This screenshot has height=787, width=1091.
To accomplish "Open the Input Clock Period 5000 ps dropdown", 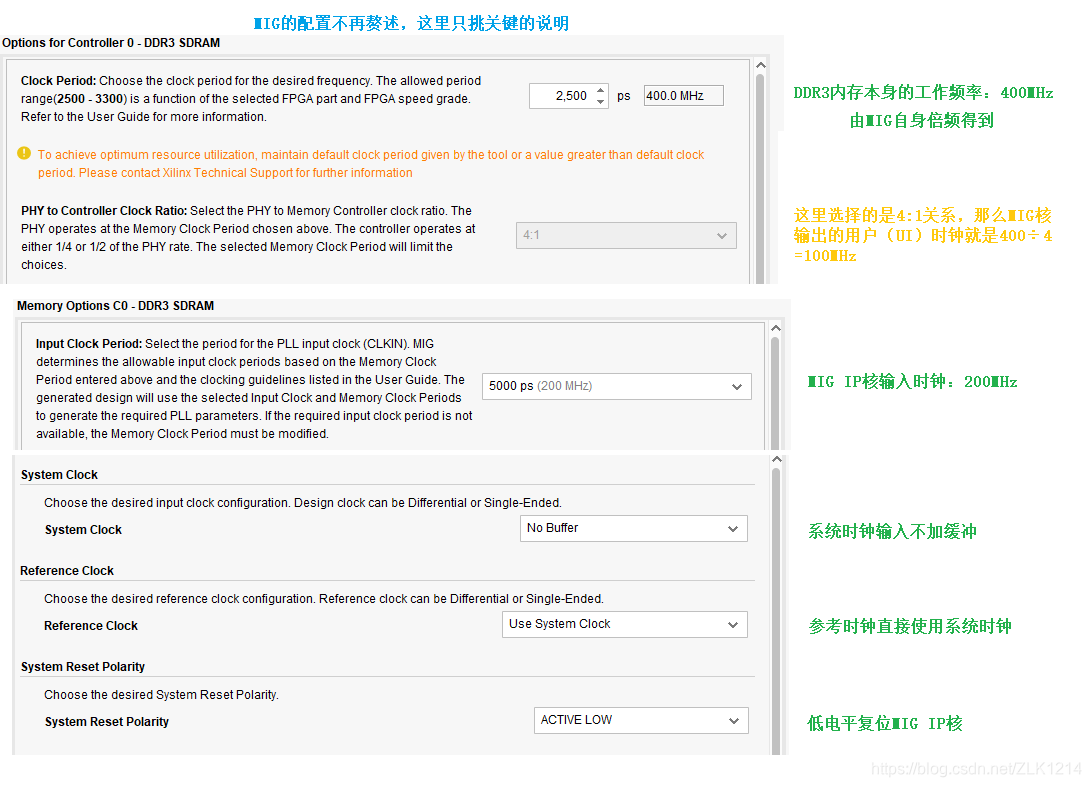I will pos(616,386).
